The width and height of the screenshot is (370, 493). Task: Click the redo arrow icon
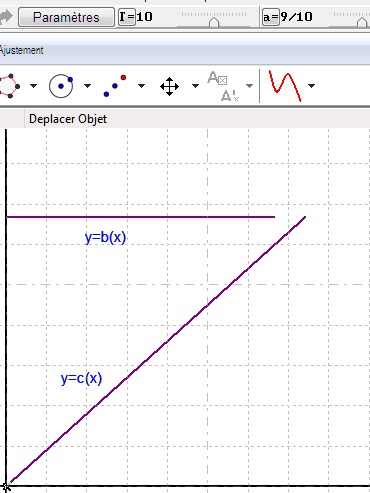tap(6, 17)
